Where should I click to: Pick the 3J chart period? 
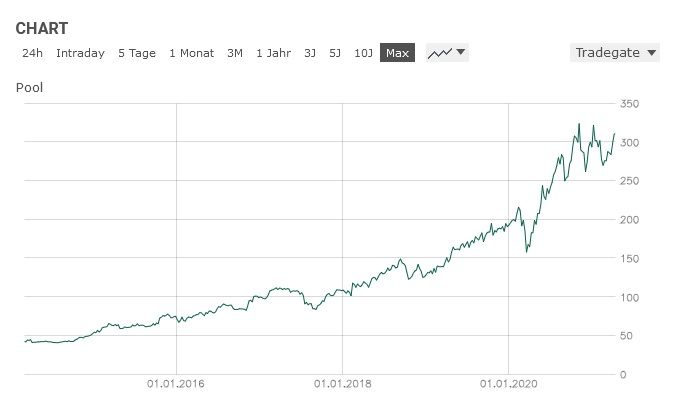(310, 53)
